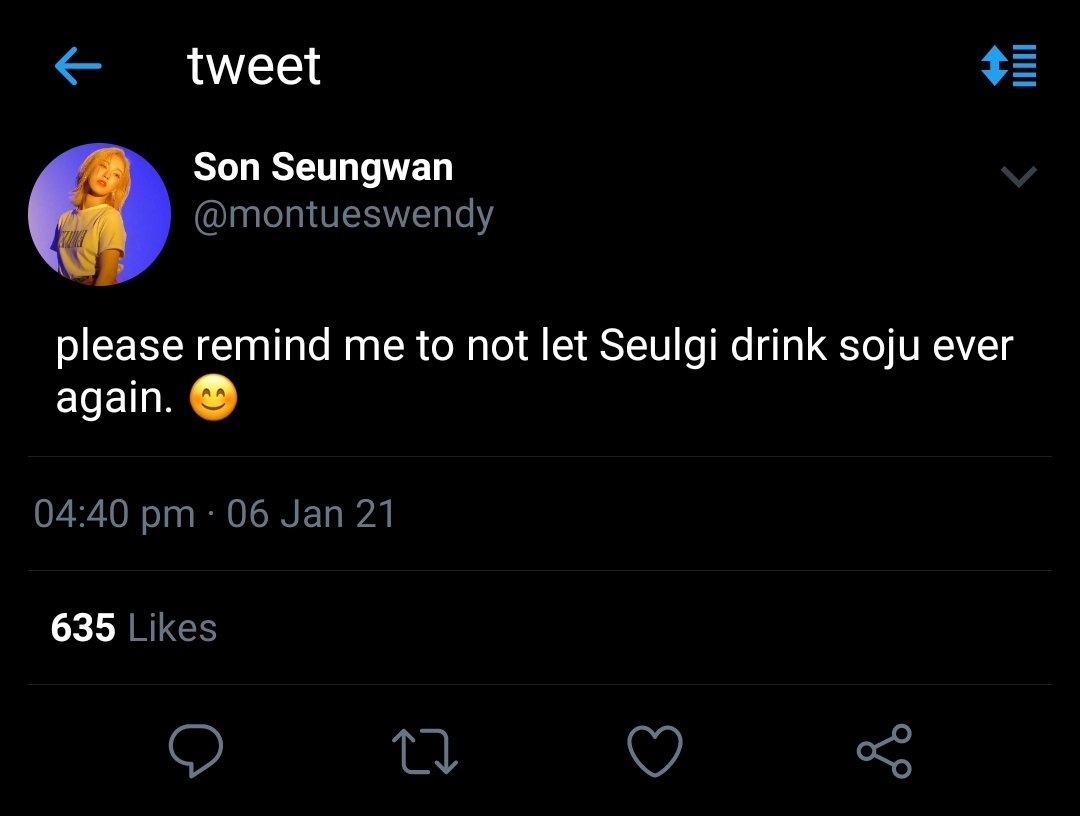The image size is (1080, 816).
Task: Share the tweet via share icon
Action: [x=884, y=751]
